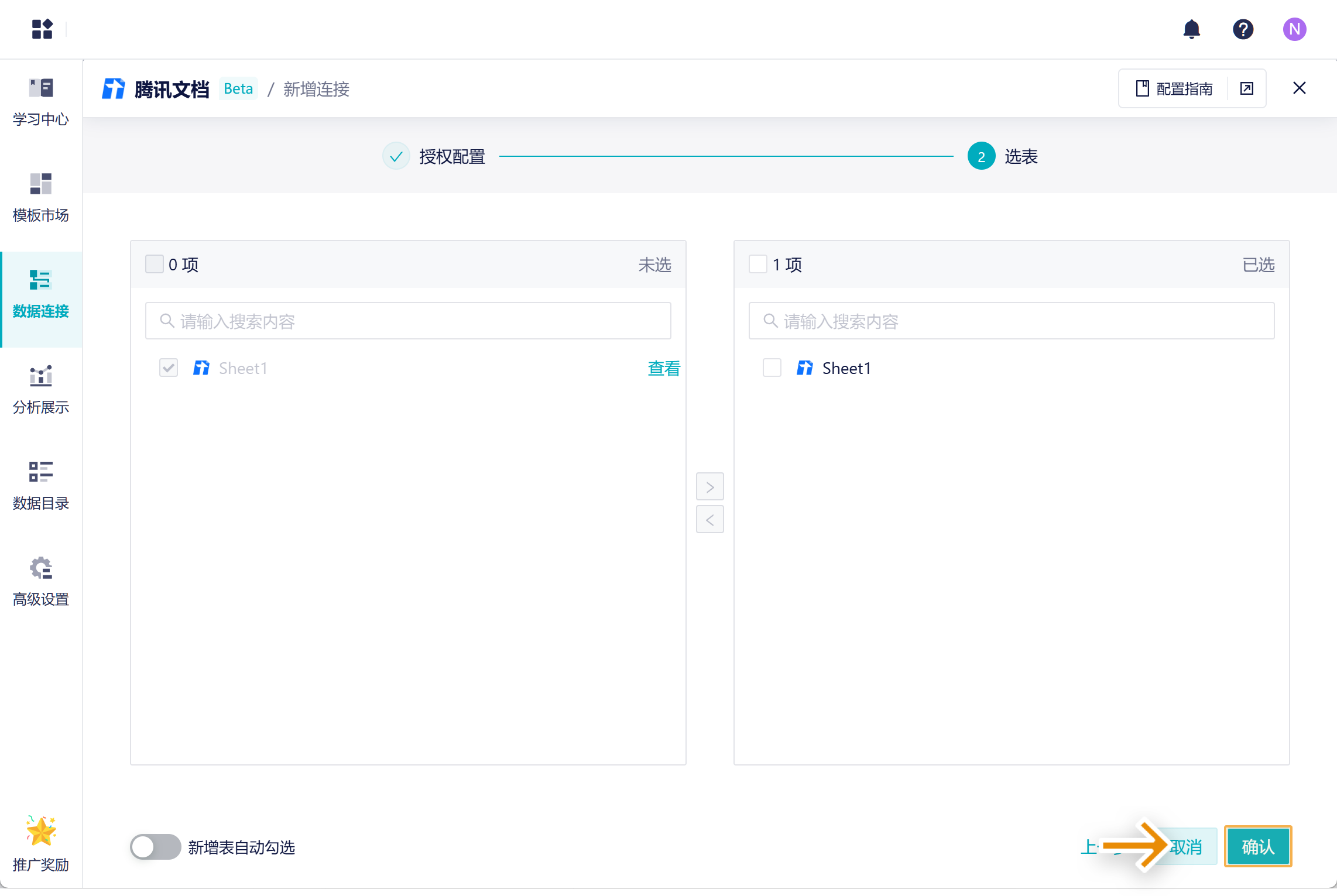
Task: Toggle the 新增表自动勾选 switch
Action: pyautogui.click(x=156, y=847)
